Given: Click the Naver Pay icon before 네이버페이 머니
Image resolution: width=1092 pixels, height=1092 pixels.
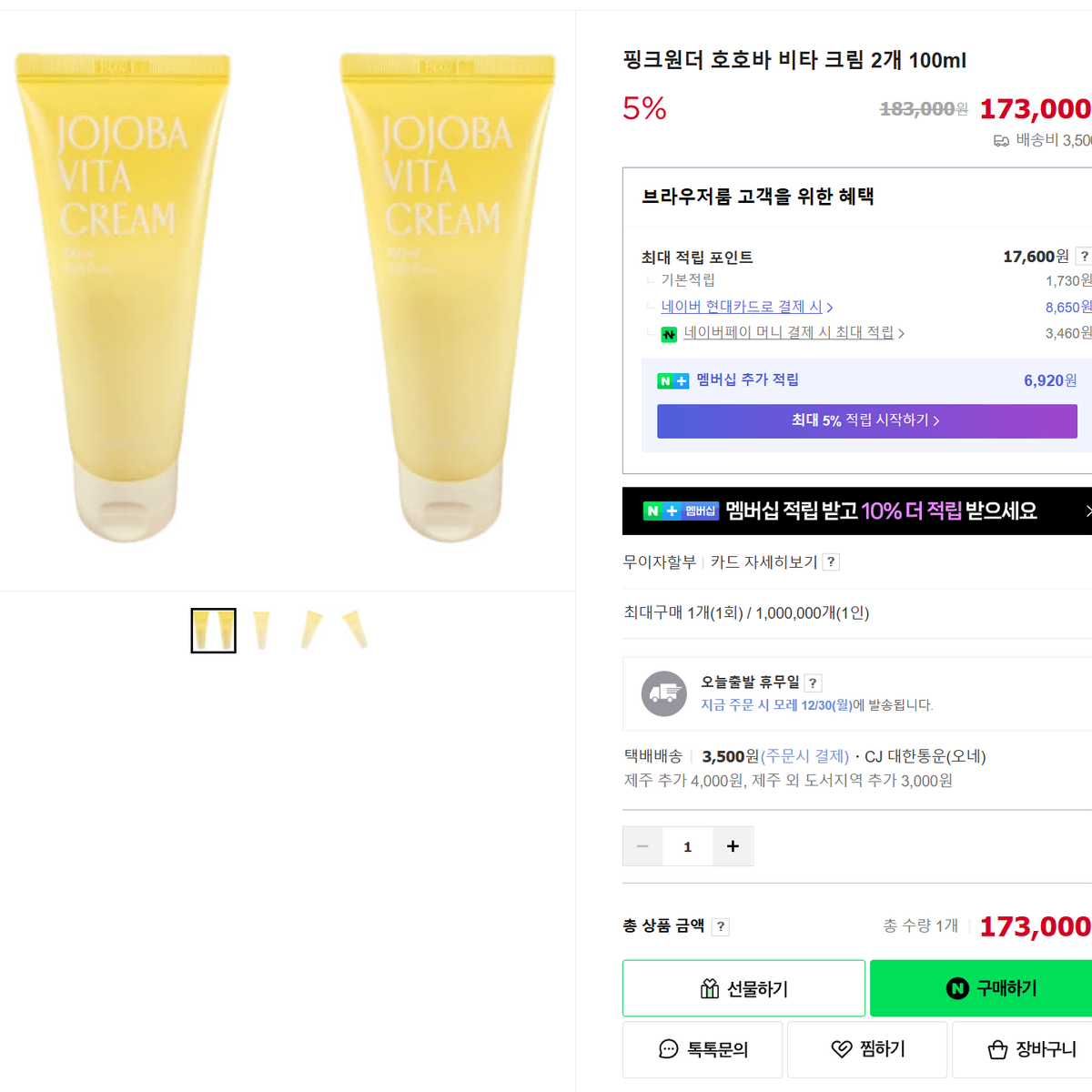Looking at the screenshot, I should (669, 334).
